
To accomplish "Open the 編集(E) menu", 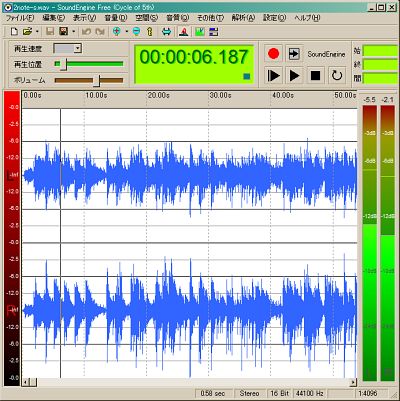I will pyautogui.click(x=53, y=18).
